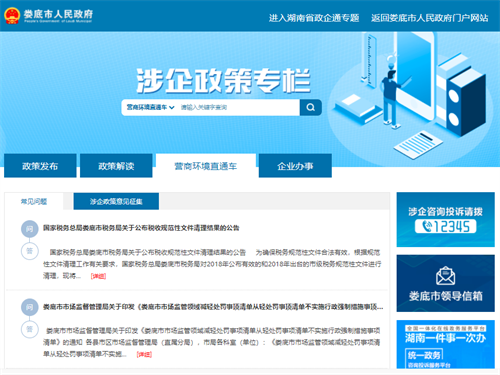The width and height of the screenshot is (500, 375).
Task: Select the 常见问题 tab
Action: pyautogui.click(x=34, y=201)
